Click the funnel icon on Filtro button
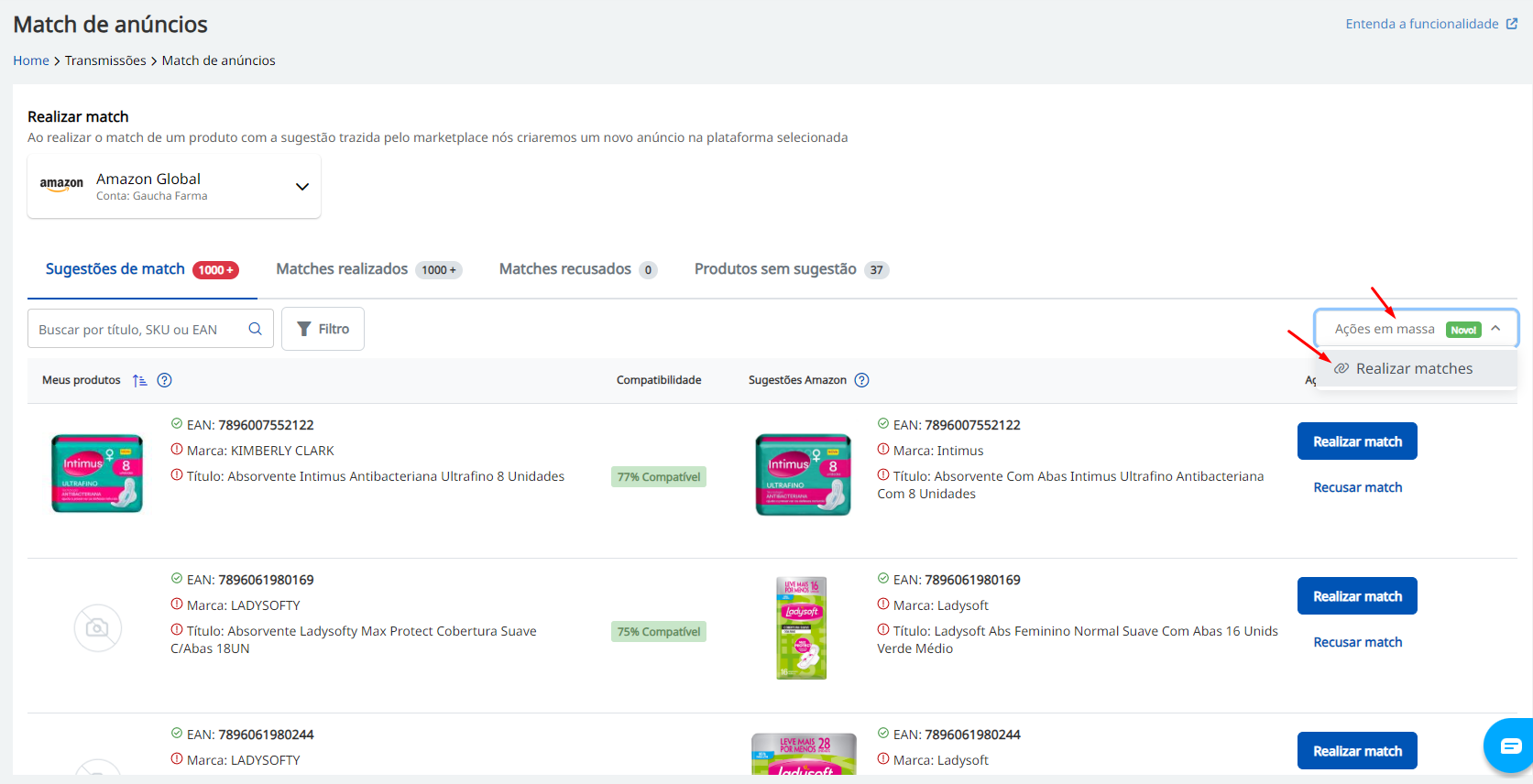Screen dimensions: 1533x784 point(304,329)
